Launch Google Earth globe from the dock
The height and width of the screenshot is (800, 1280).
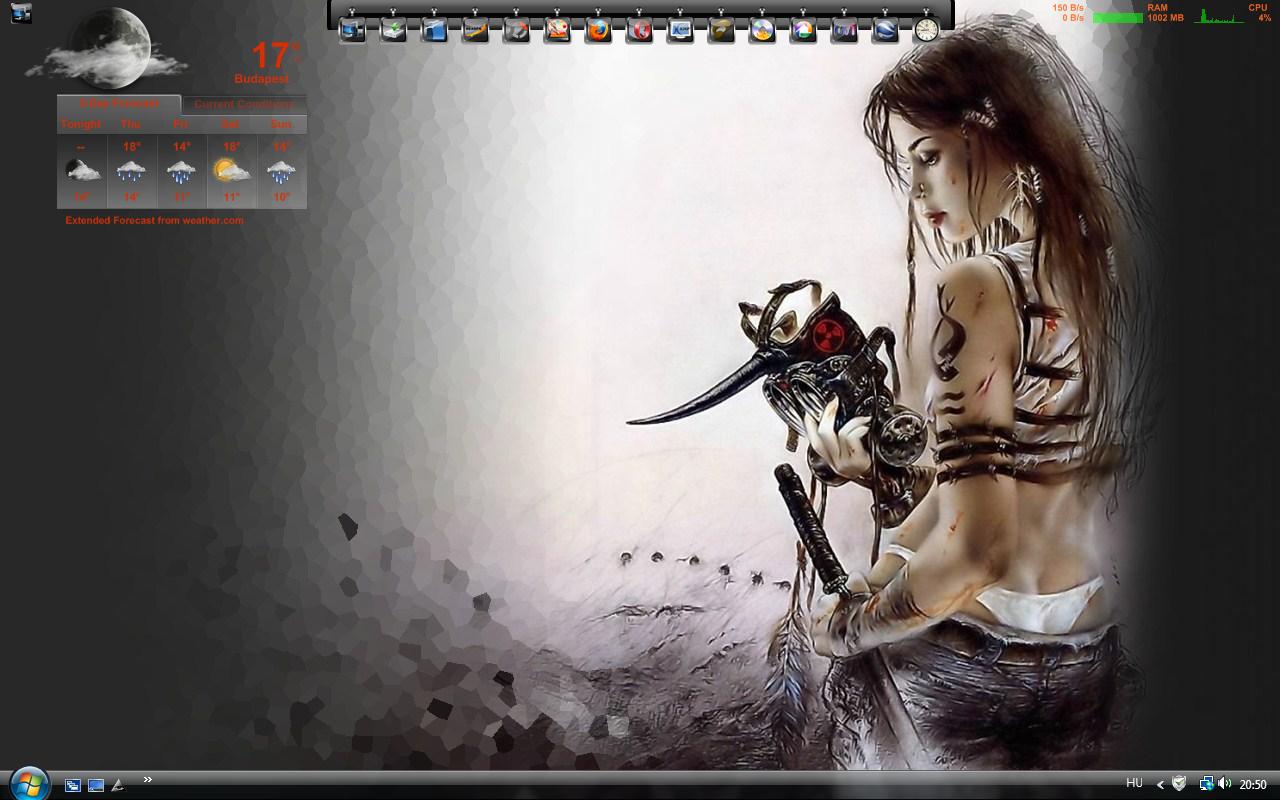click(886, 31)
